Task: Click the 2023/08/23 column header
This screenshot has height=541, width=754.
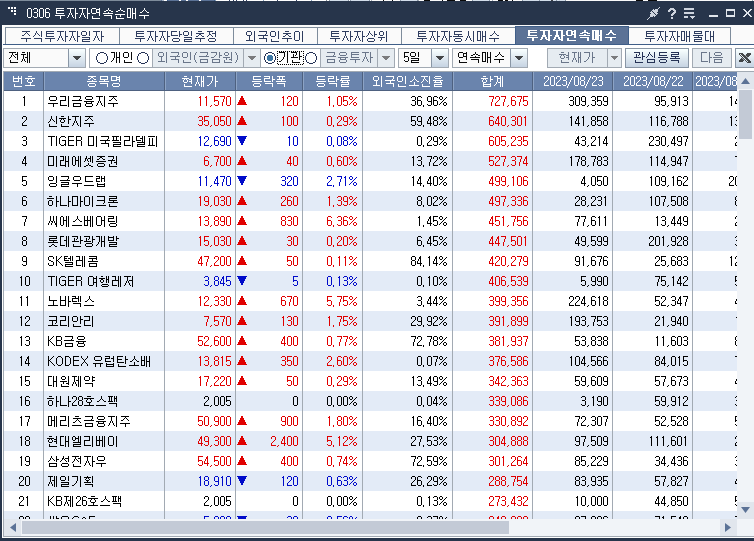Action: [573, 81]
